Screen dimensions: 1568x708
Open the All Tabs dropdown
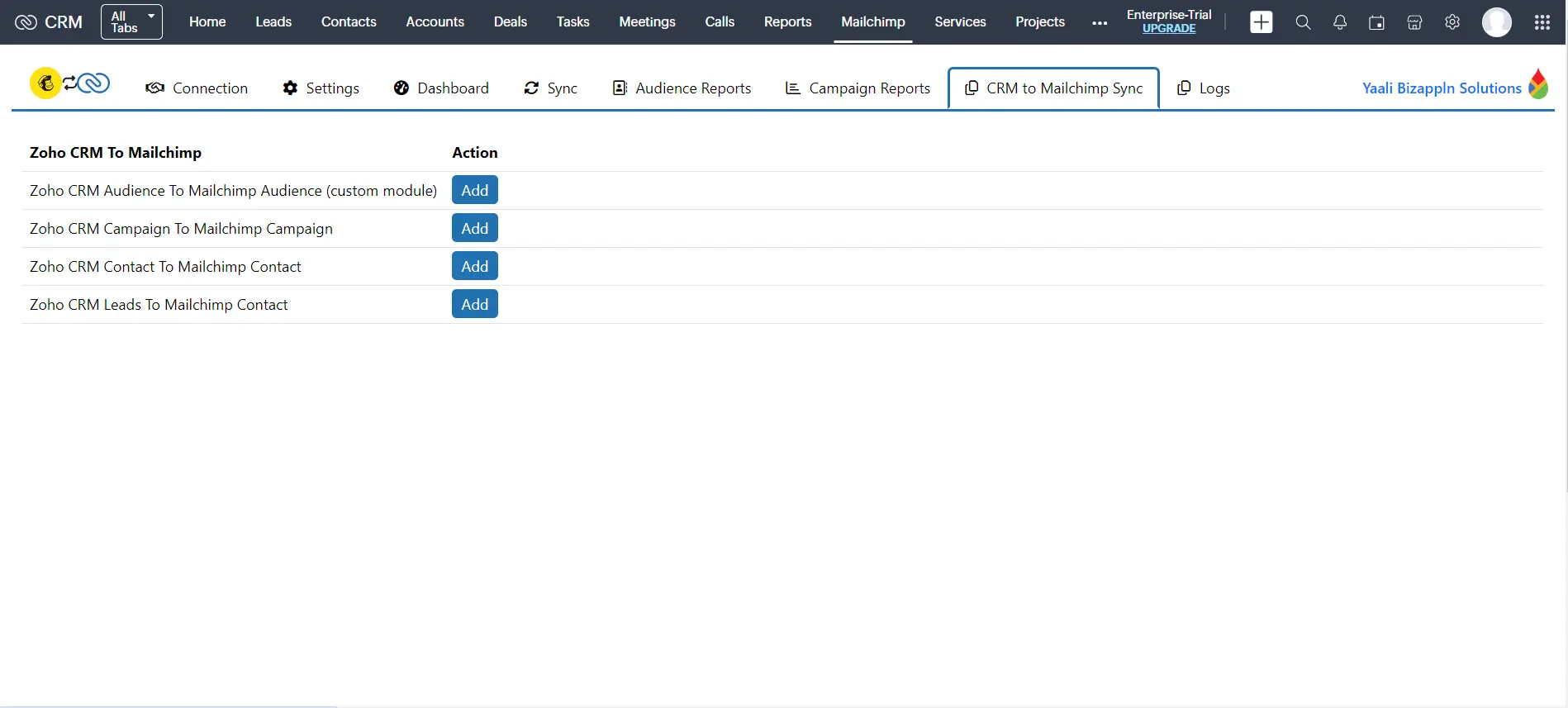(131, 22)
